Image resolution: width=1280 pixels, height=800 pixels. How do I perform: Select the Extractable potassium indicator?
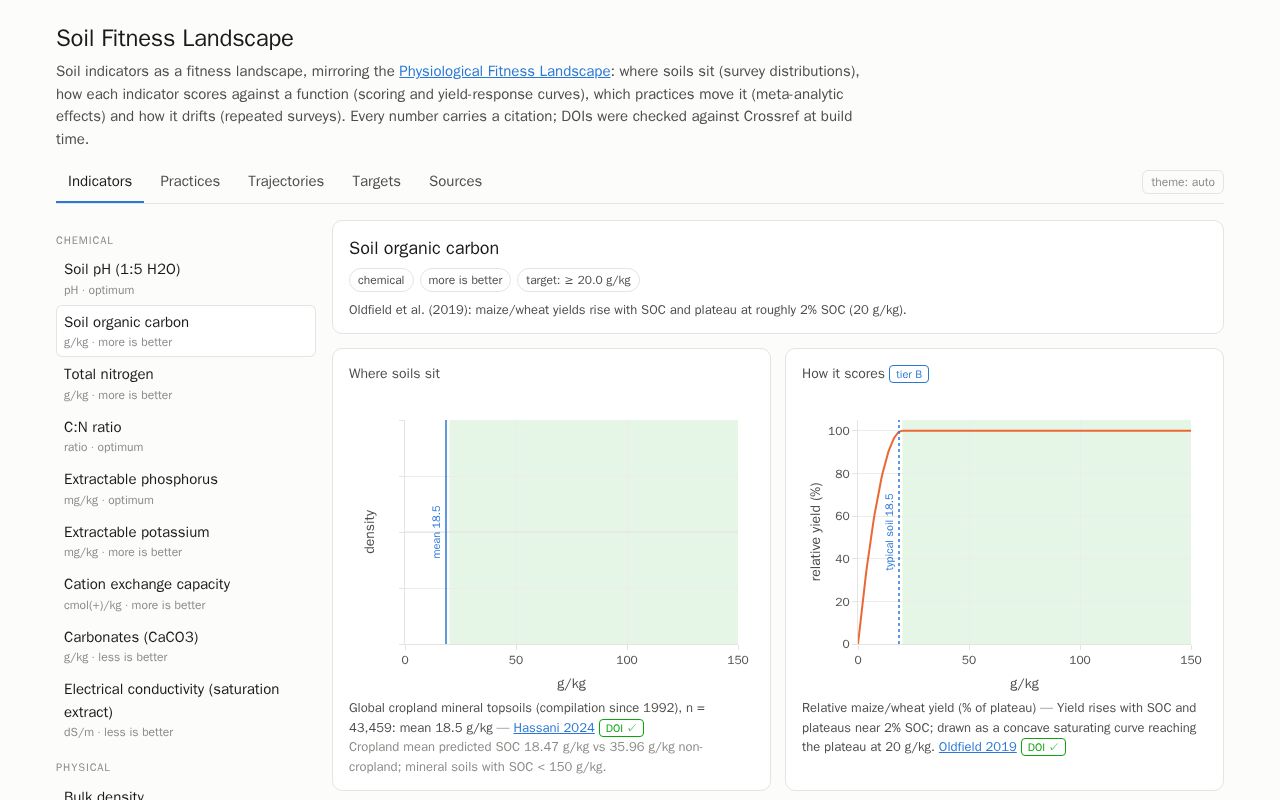(186, 541)
